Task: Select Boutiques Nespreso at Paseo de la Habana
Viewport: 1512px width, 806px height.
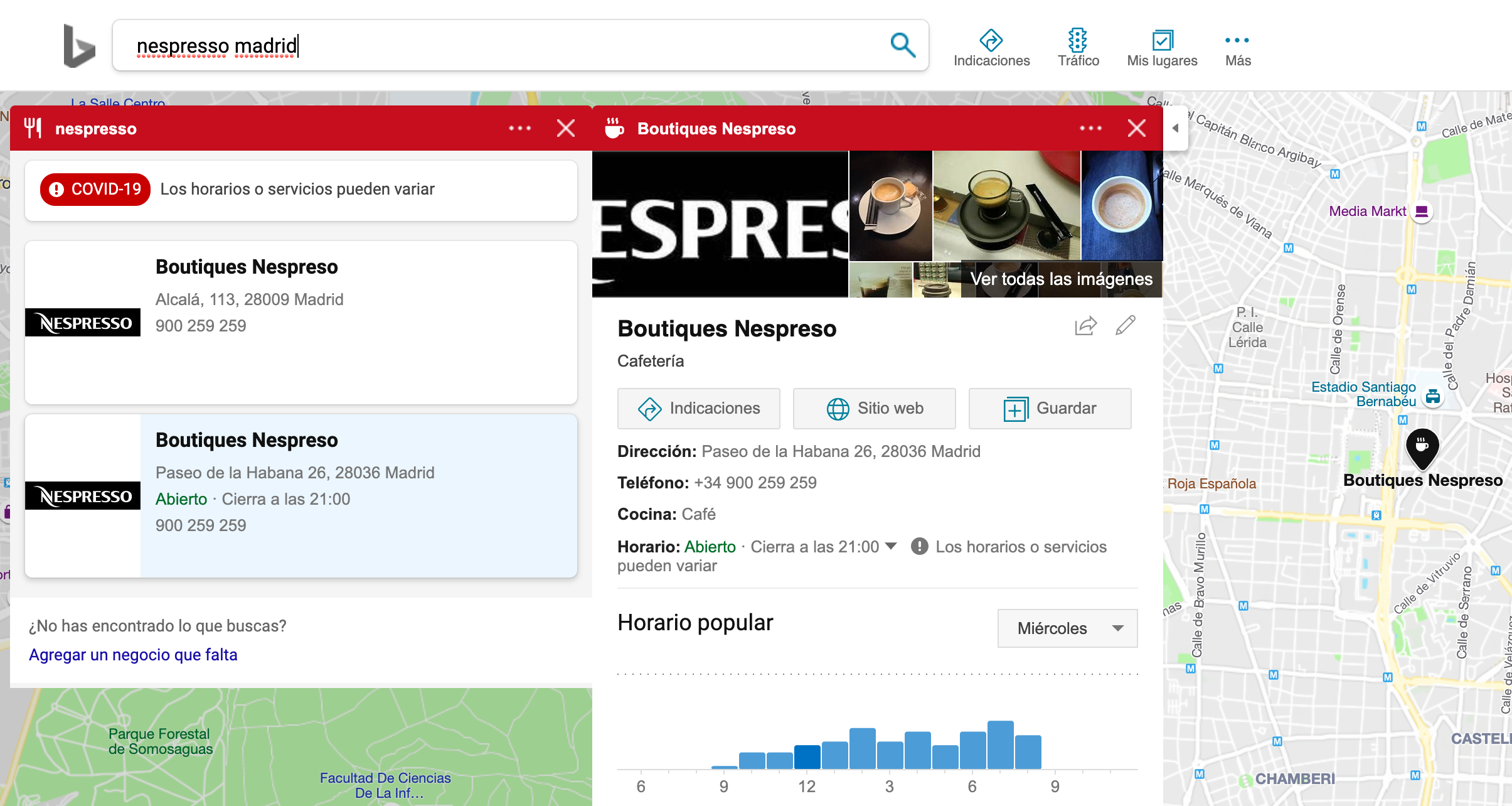Action: [x=301, y=496]
